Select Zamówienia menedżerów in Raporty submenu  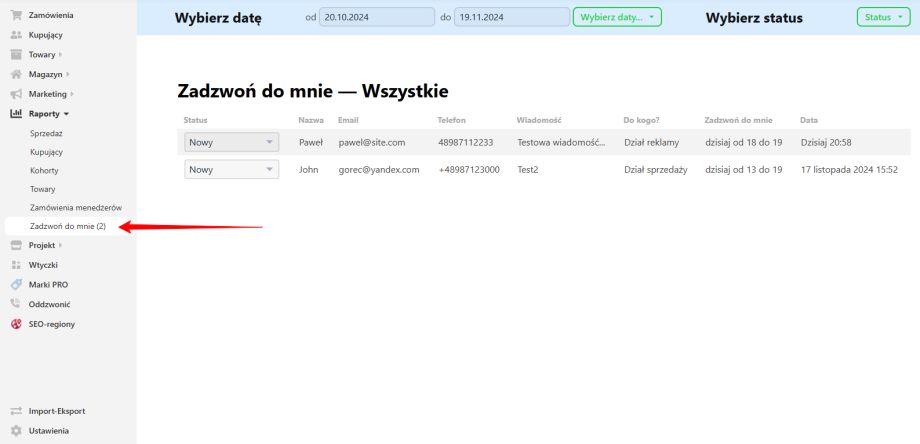76,207
